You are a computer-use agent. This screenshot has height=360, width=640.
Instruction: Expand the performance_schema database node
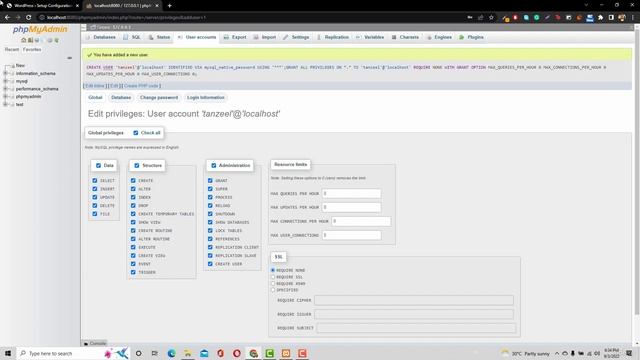[5, 89]
